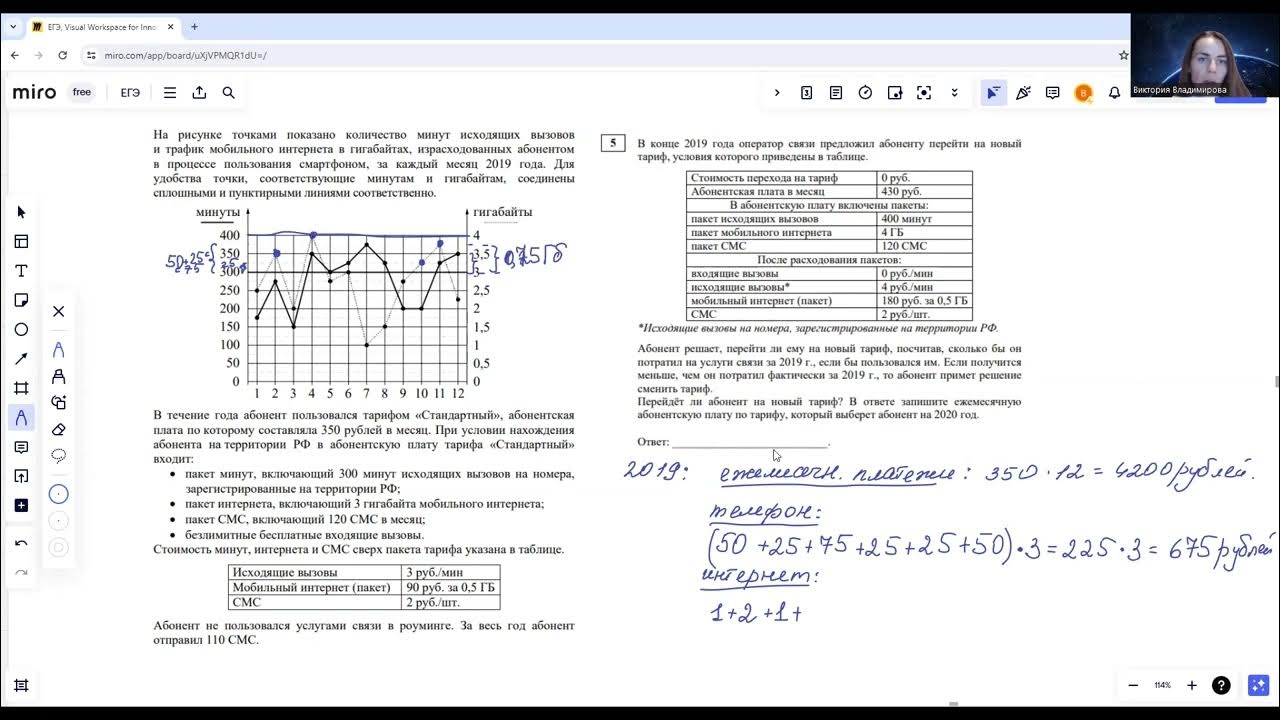
Task: Toggle the active Pen tool in main toolbar
Action: pos(21,417)
